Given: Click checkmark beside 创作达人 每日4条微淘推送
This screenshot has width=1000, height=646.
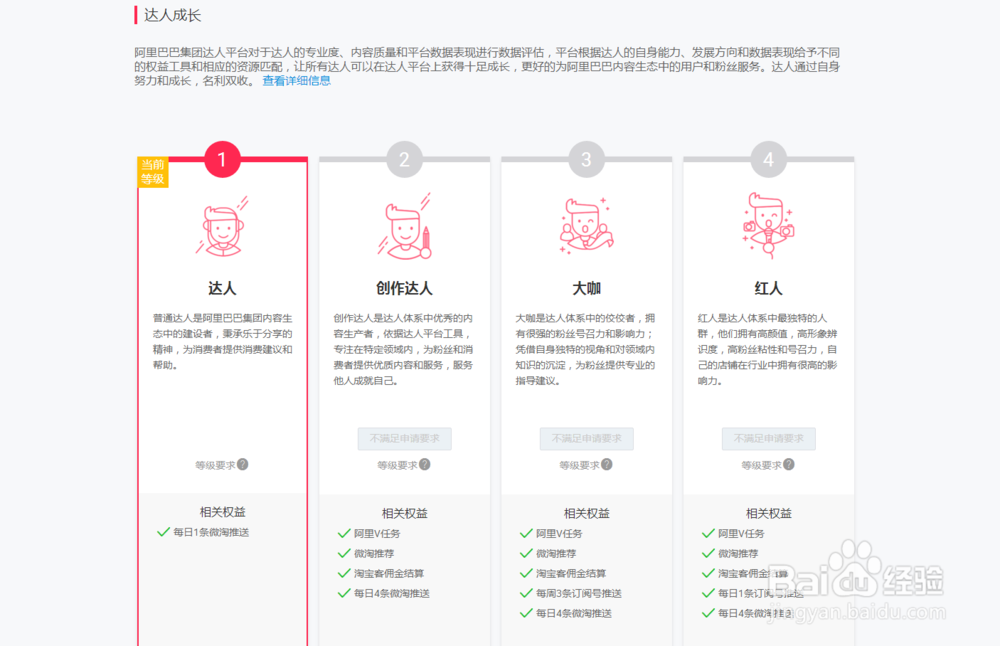Looking at the screenshot, I should pos(344,593).
